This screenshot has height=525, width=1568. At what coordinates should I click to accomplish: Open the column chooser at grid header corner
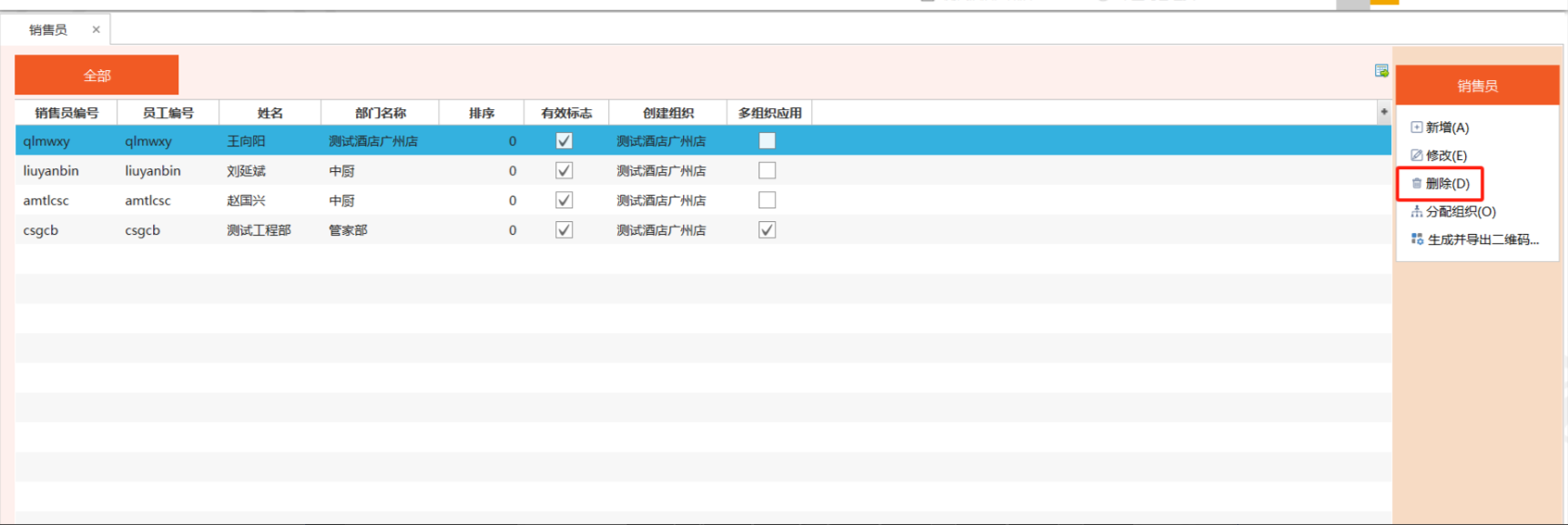coord(1383,112)
